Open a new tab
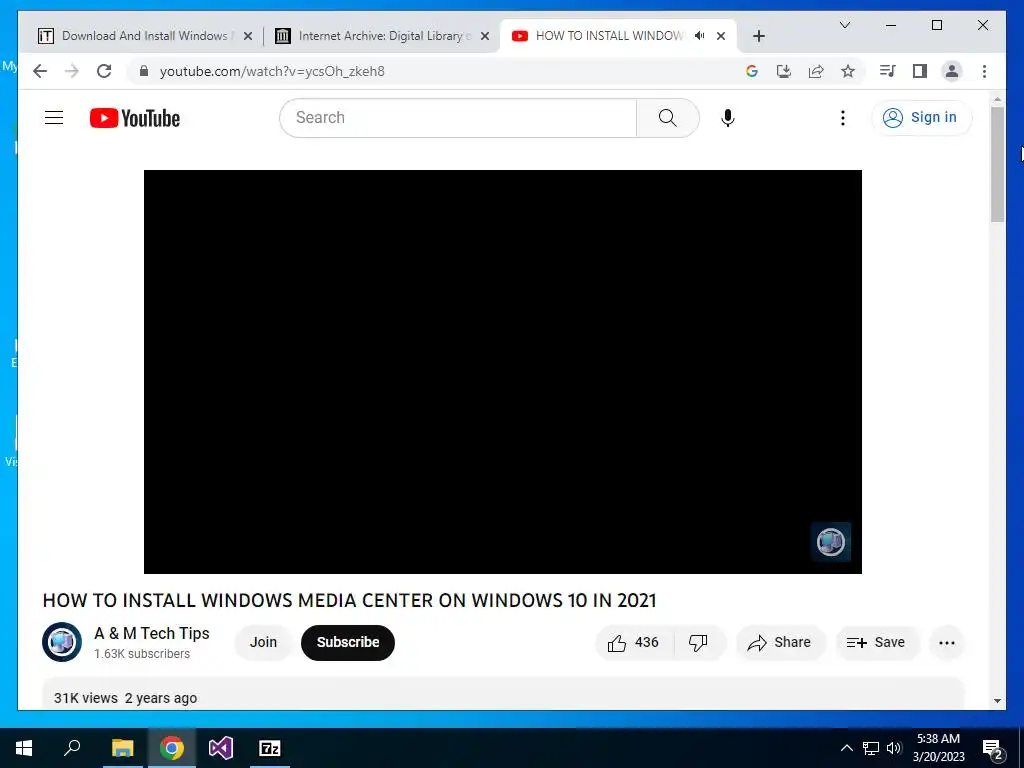The image size is (1024, 768). click(758, 36)
